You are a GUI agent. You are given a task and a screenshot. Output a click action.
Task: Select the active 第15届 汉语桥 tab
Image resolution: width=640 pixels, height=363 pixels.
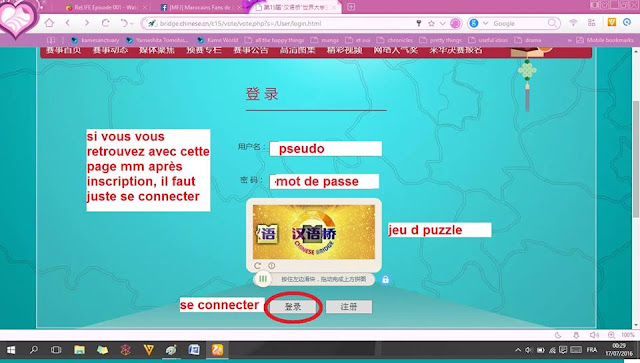click(295, 7)
